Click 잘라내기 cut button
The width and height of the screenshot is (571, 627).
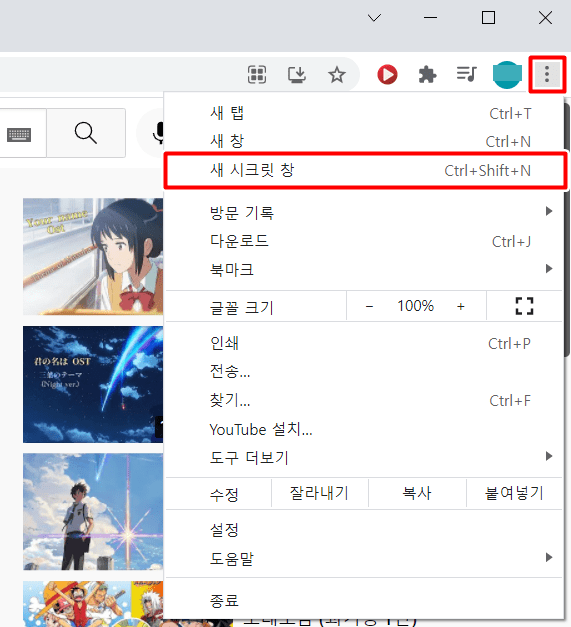coord(319,493)
